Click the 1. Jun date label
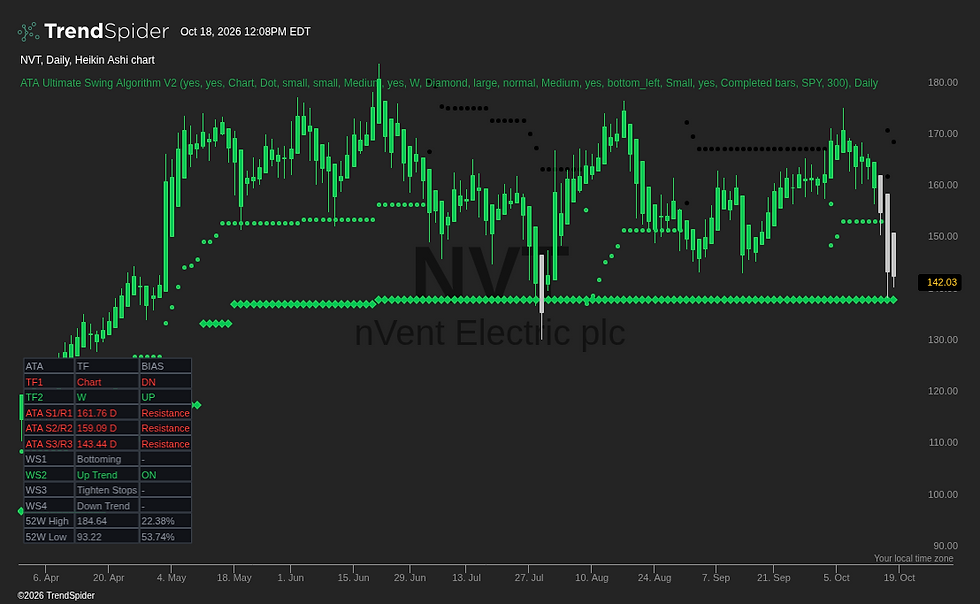The width and height of the screenshot is (980, 604). click(291, 578)
